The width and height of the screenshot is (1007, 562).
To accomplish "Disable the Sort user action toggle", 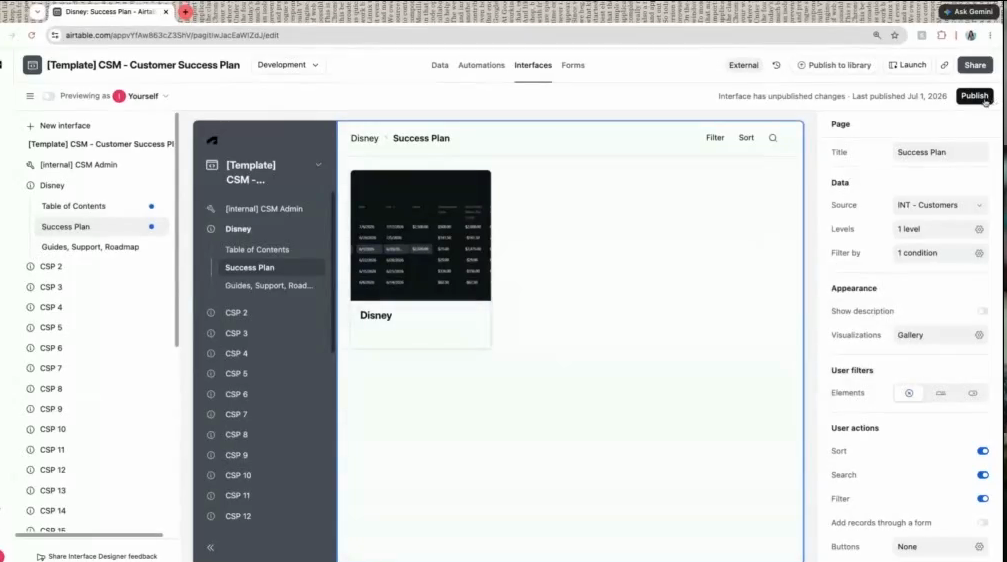I will pyautogui.click(x=983, y=451).
